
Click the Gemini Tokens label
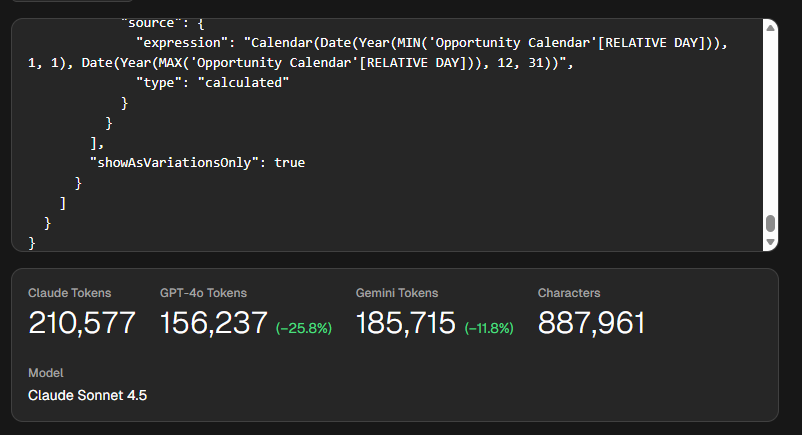tap(396, 293)
